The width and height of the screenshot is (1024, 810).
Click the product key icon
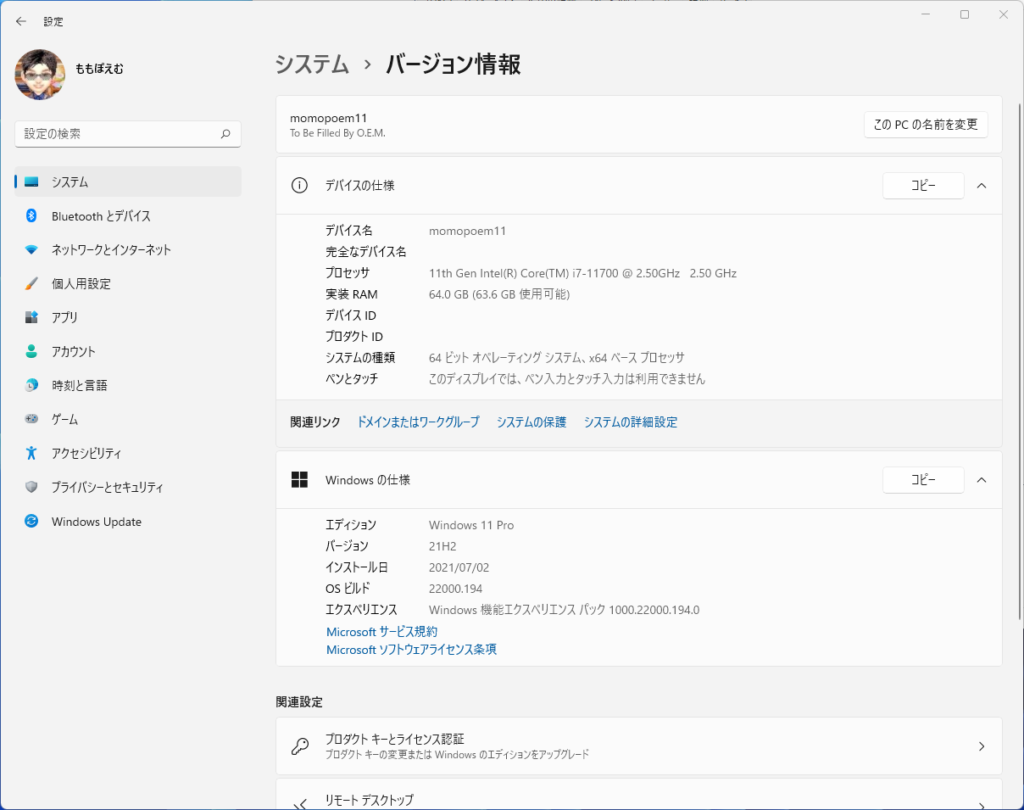(x=300, y=746)
